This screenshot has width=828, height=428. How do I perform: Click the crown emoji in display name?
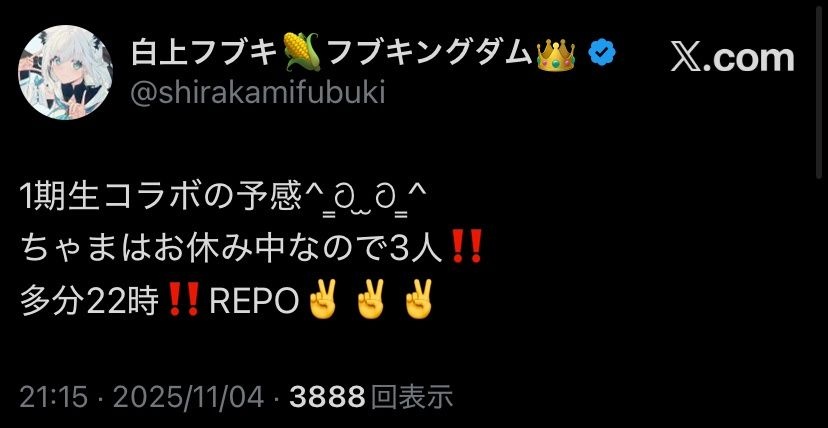(x=556, y=53)
